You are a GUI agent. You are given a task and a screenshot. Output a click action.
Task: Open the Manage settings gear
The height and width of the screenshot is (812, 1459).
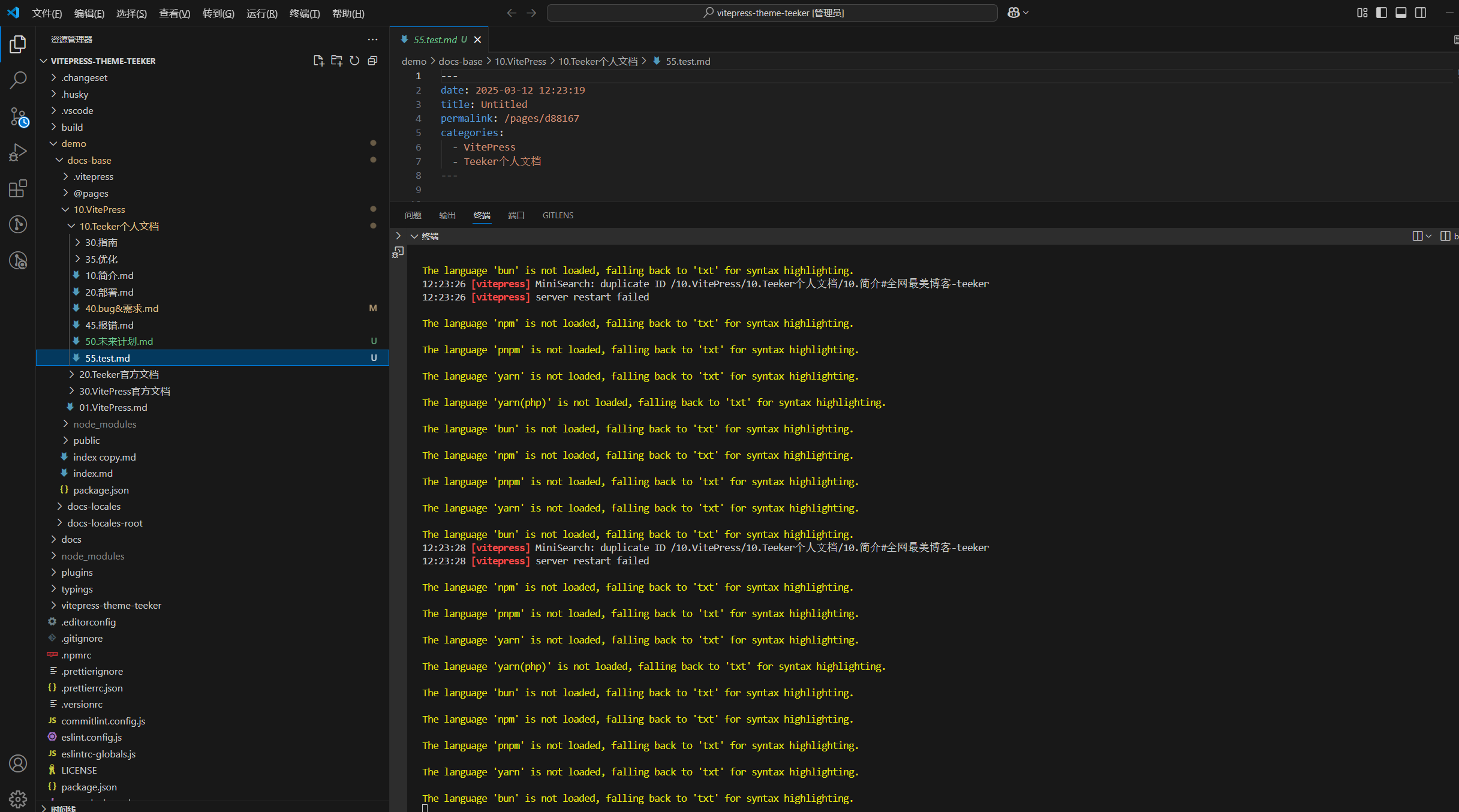18,799
